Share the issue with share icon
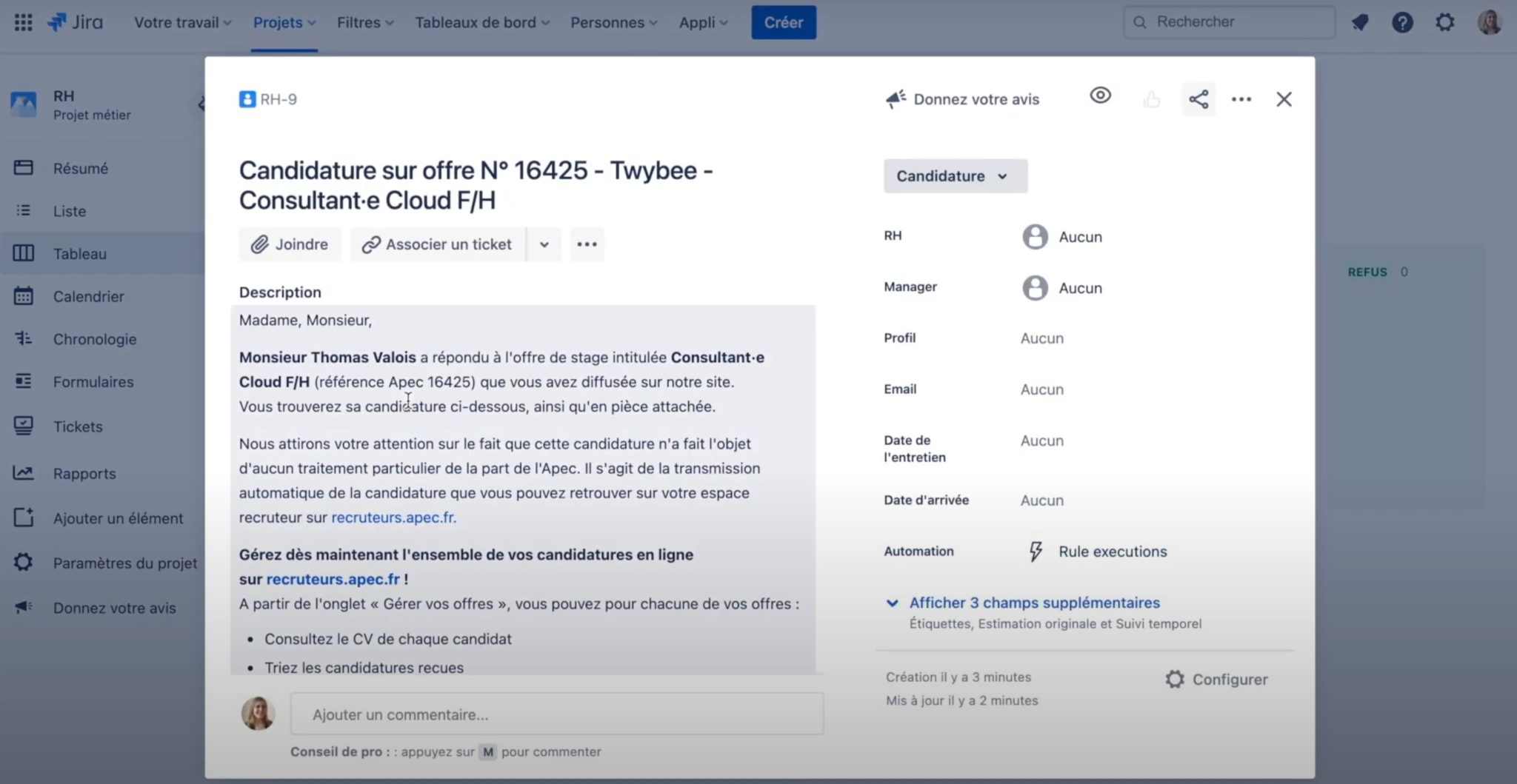The height and width of the screenshot is (784, 1517). coord(1198,99)
